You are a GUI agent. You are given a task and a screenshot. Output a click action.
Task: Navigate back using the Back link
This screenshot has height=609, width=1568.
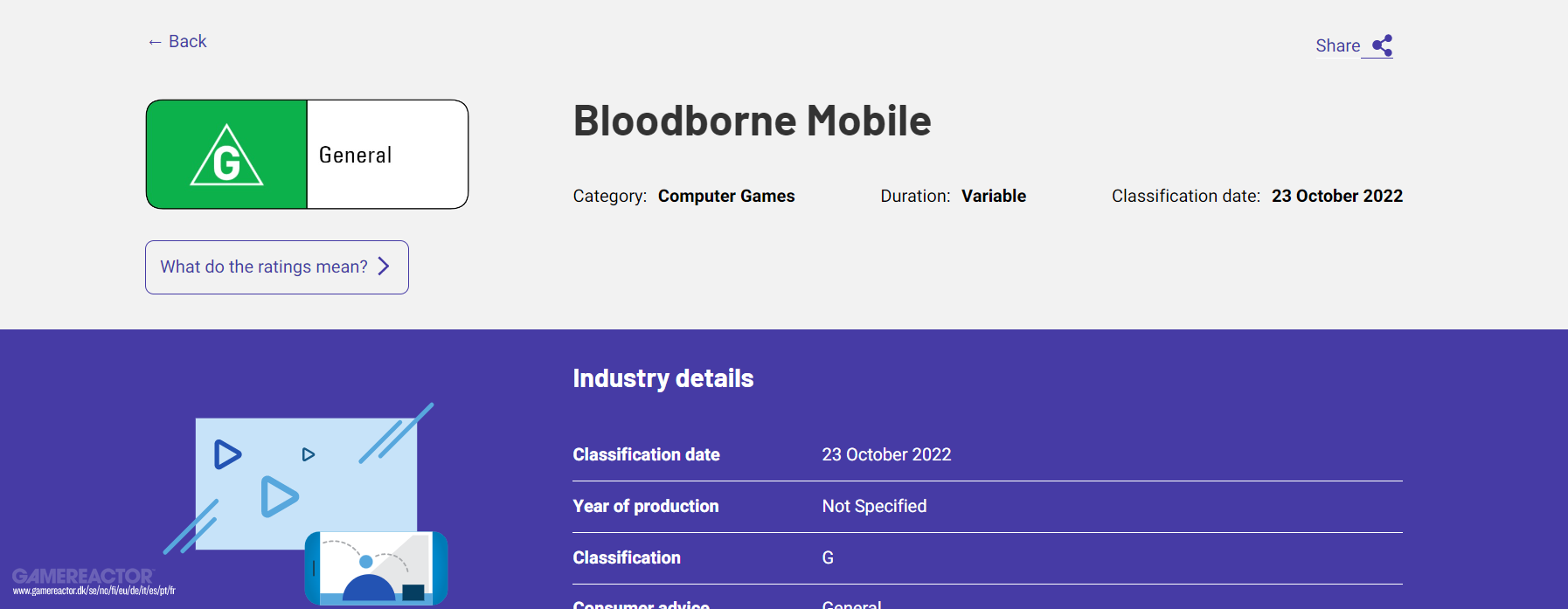point(177,41)
